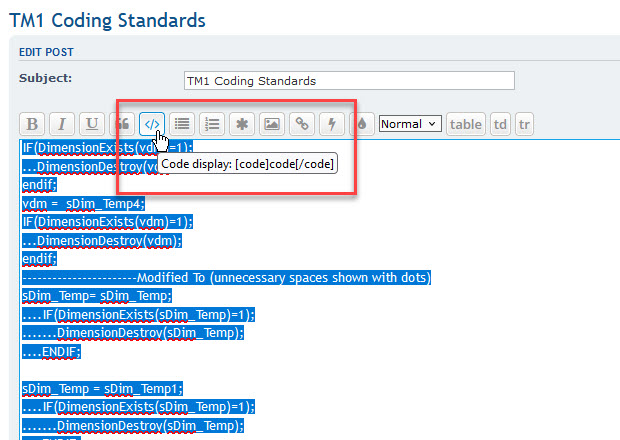Insert tr row tag button
The height and width of the screenshot is (440, 620).
pyautogui.click(x=524, y=124)
